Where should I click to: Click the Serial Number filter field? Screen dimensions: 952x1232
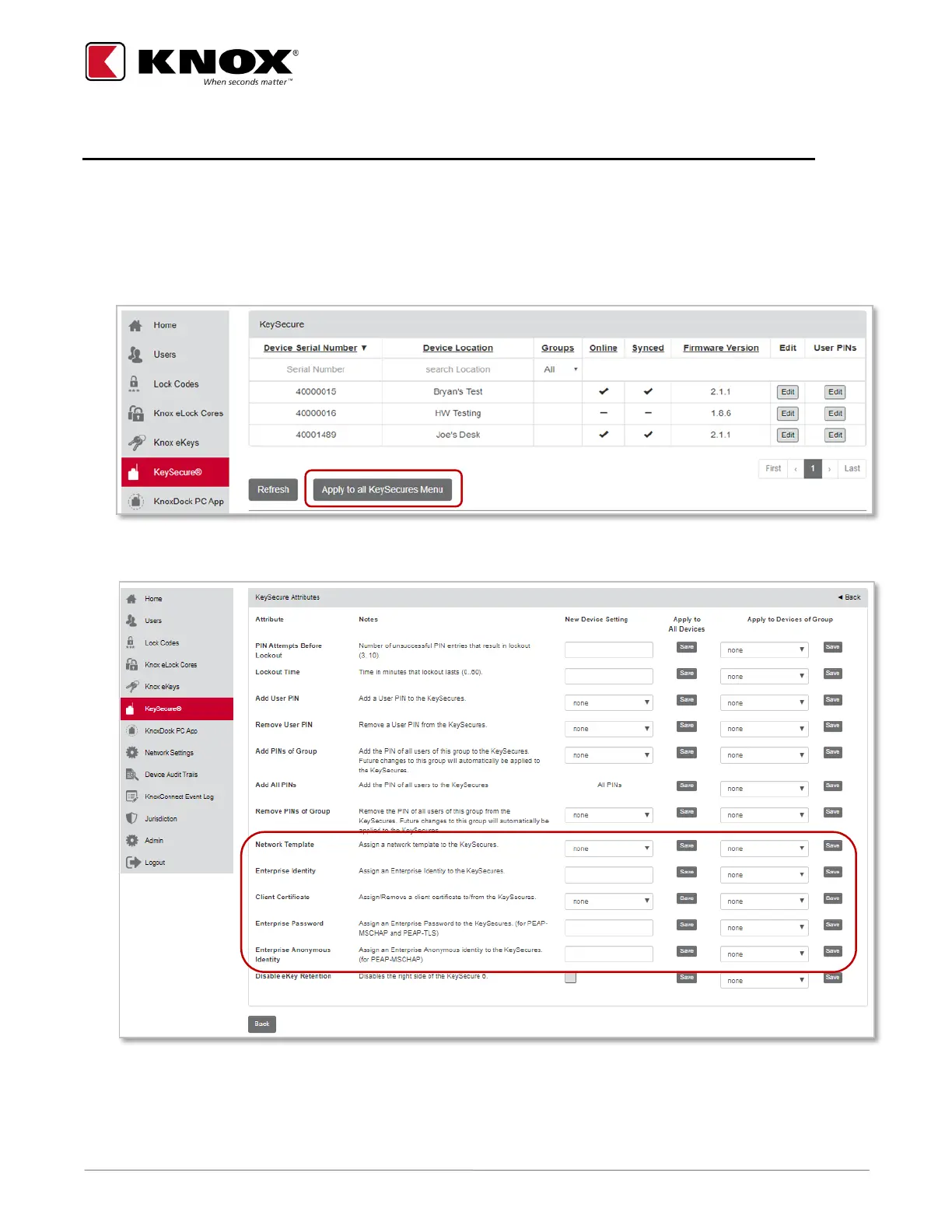[316, 369]
